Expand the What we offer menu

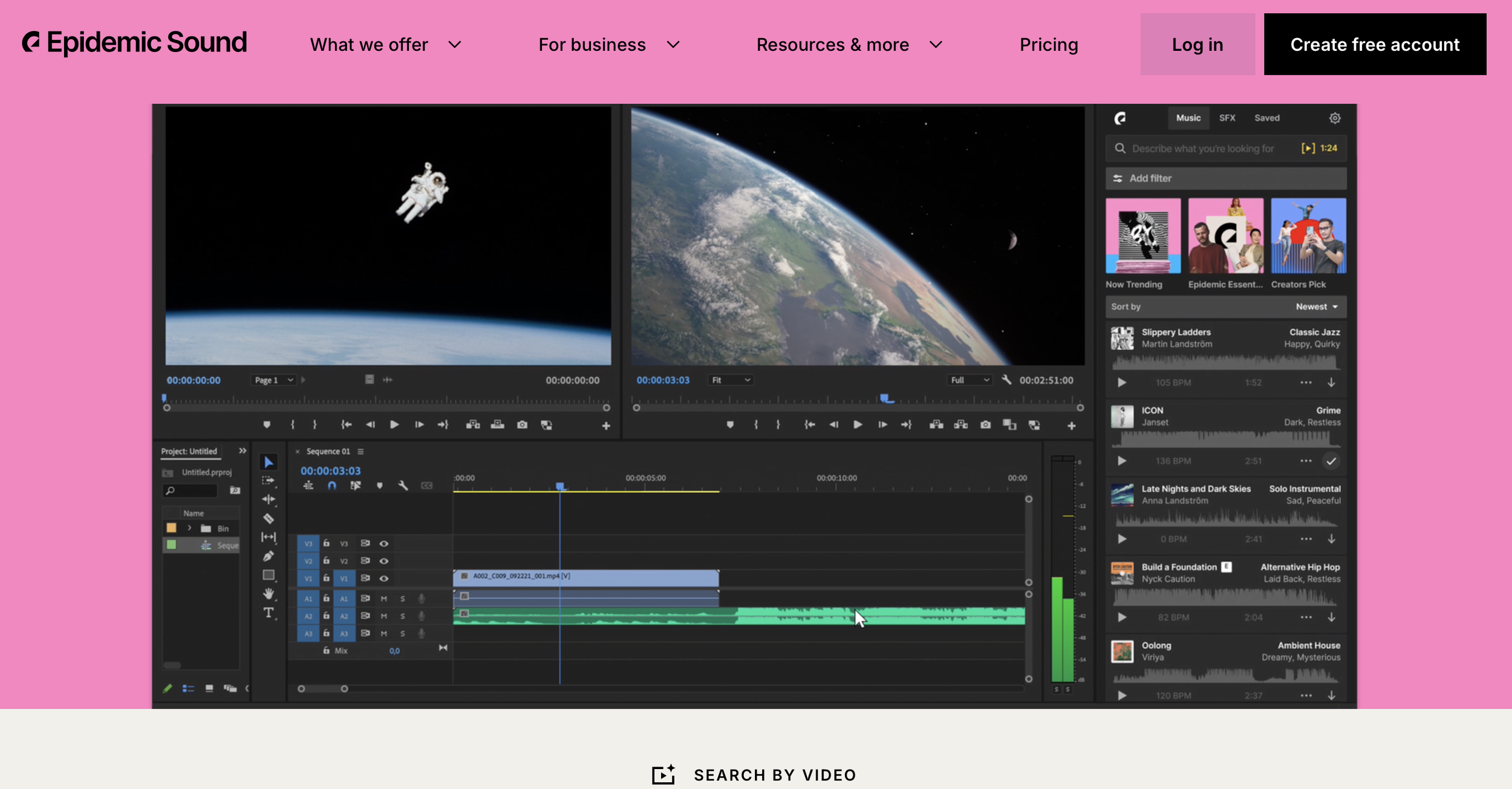pyautogui.click(x=385, y=45)
